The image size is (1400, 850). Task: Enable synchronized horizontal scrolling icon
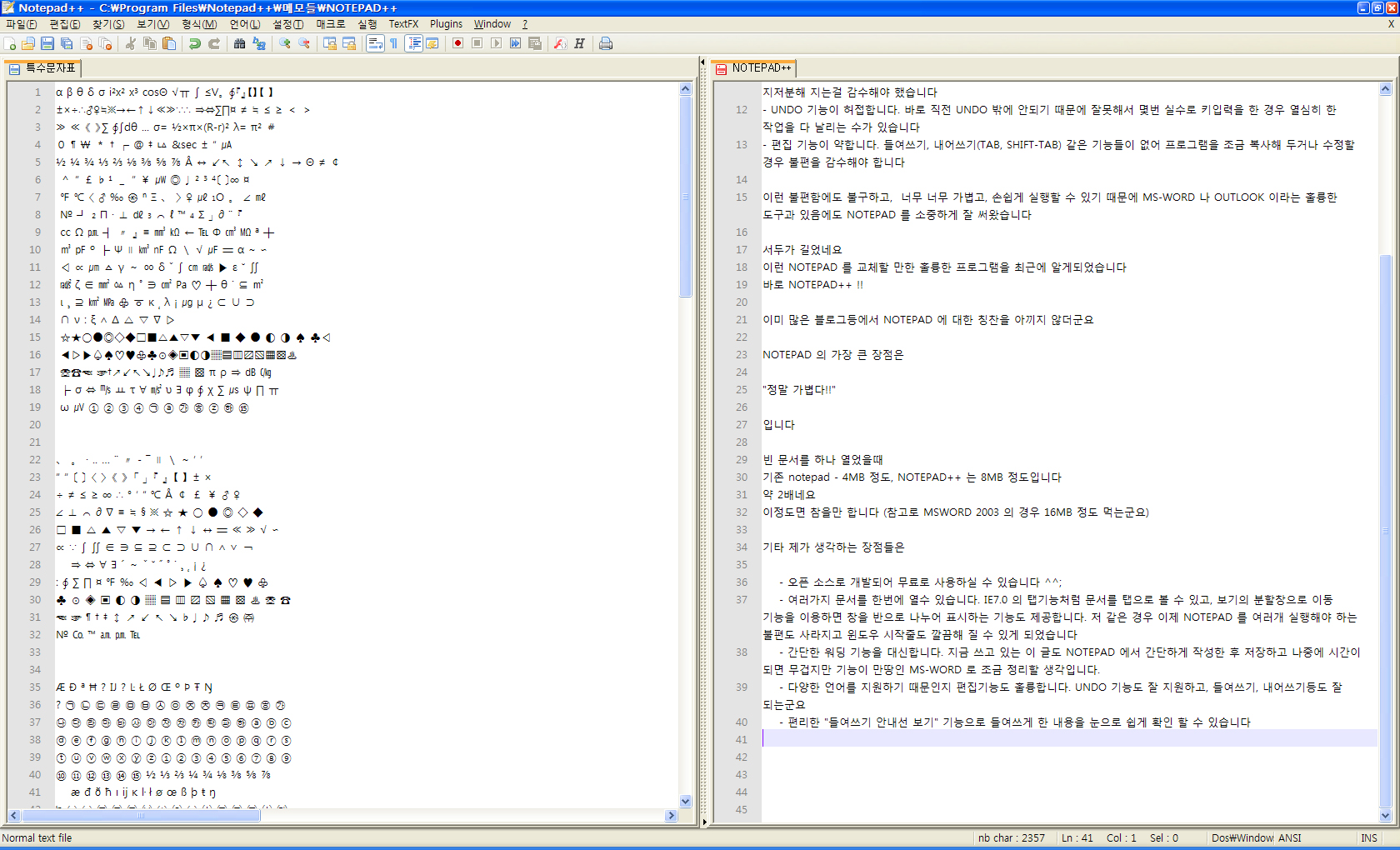(349, 43)
